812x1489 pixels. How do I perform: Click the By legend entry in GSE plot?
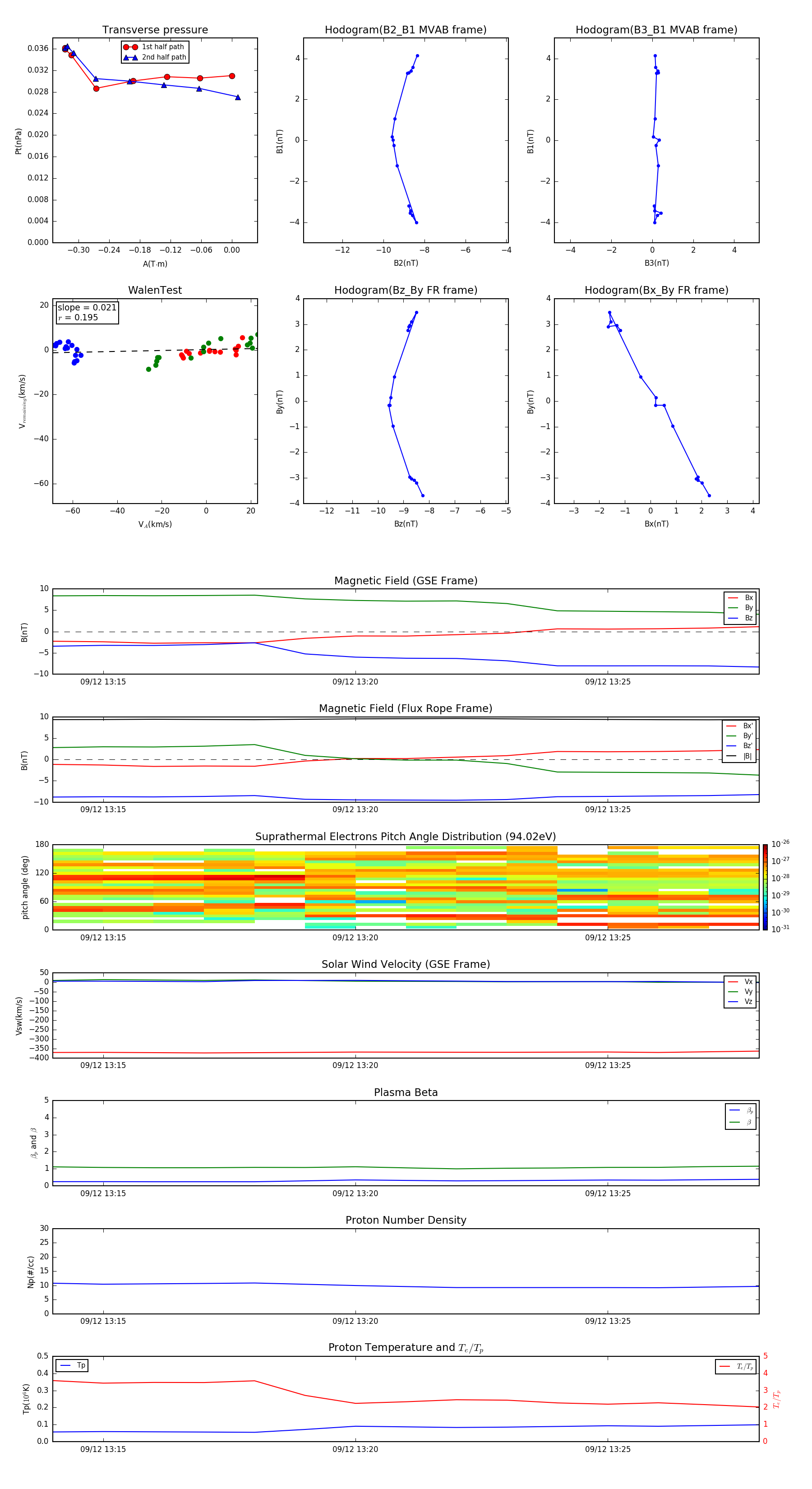740,607
